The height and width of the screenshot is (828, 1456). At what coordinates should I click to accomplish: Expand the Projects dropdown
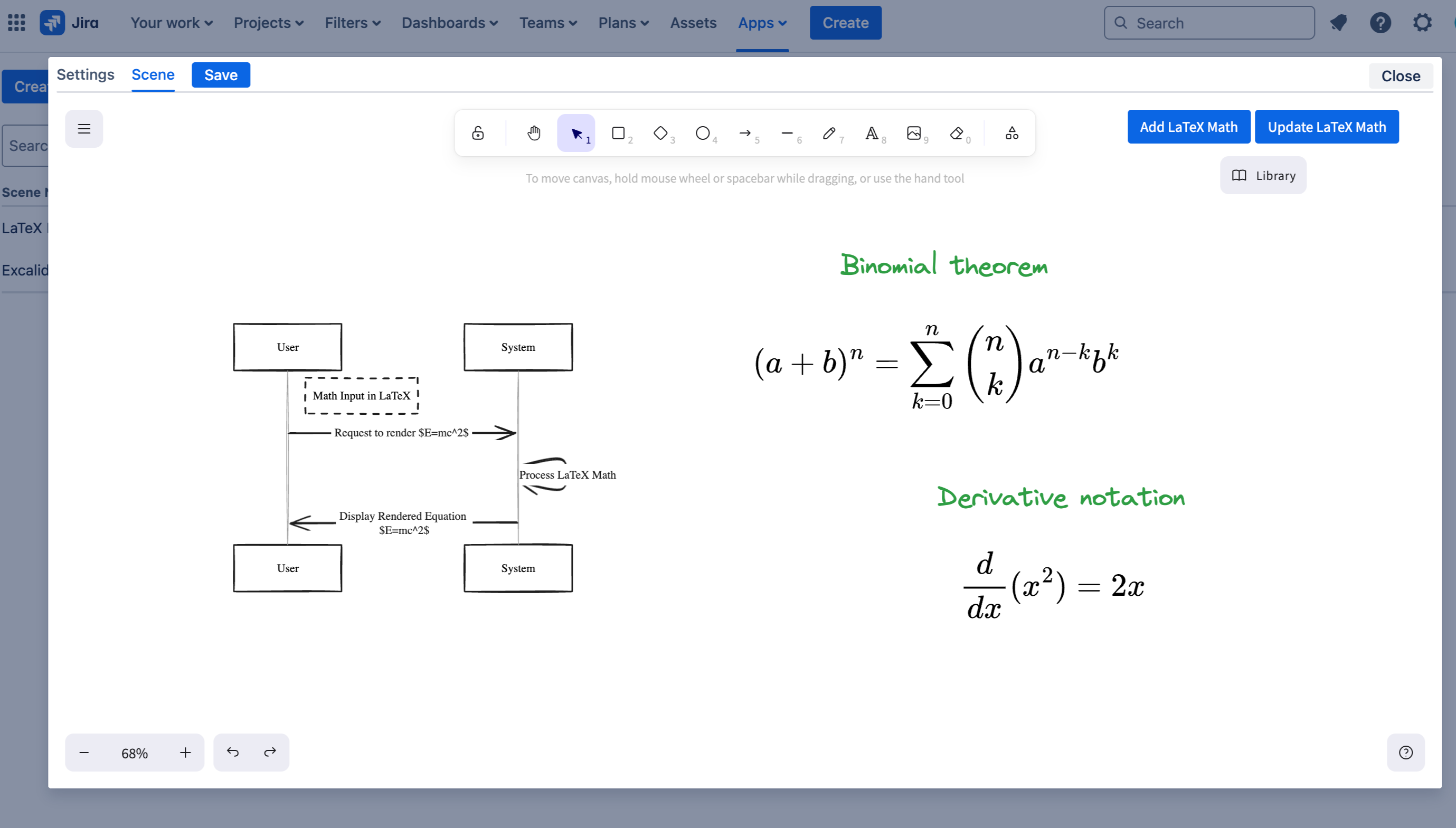coord(268,23)
